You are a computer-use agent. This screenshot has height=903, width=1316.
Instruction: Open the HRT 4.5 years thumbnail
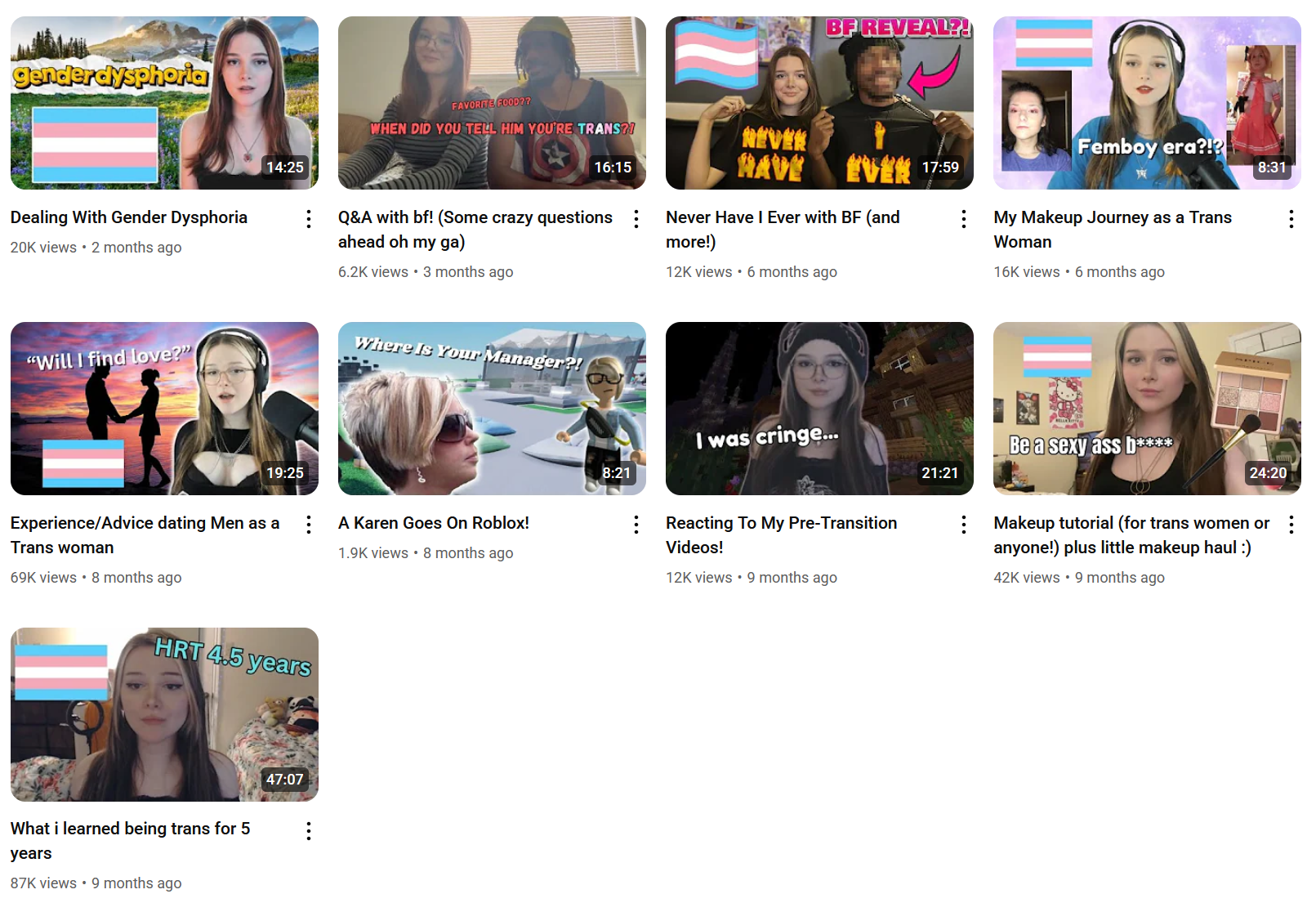point(164,714)
